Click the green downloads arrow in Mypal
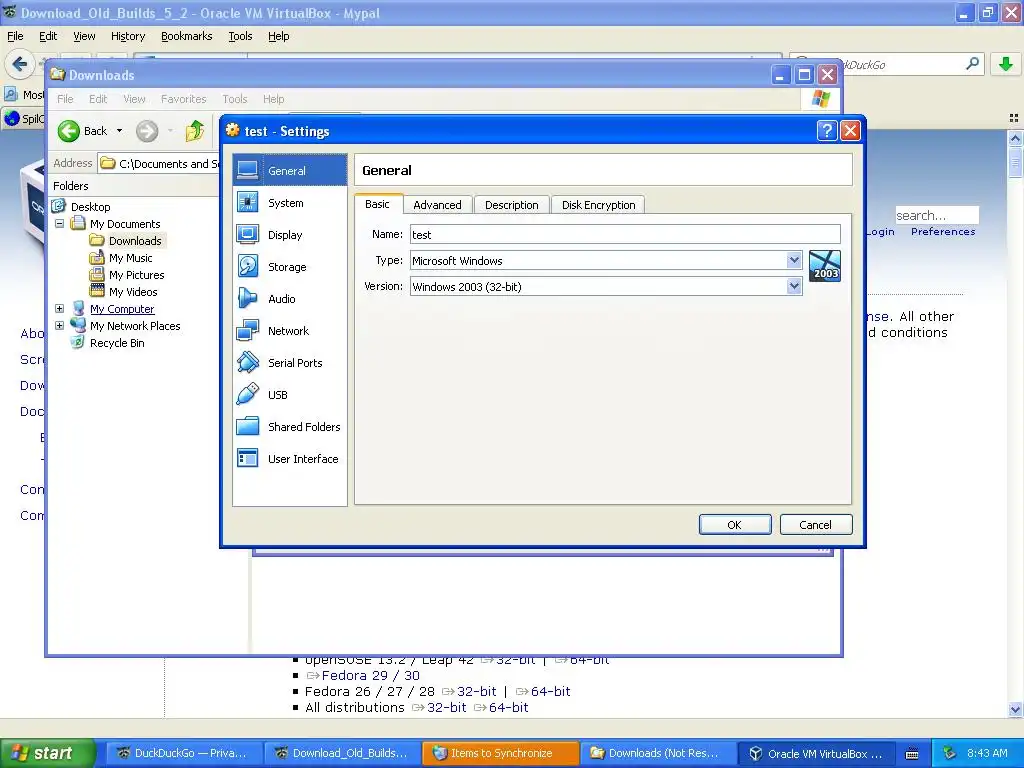Image resolution: width=1024 pixels, height=768 pixels. [x=1006, y=64]
